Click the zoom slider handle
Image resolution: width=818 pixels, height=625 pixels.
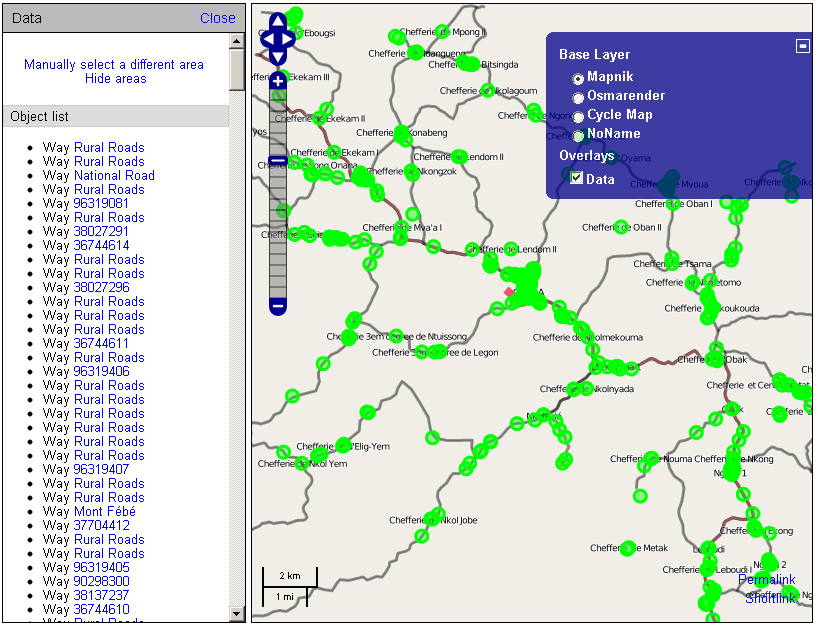click(278, 160)
